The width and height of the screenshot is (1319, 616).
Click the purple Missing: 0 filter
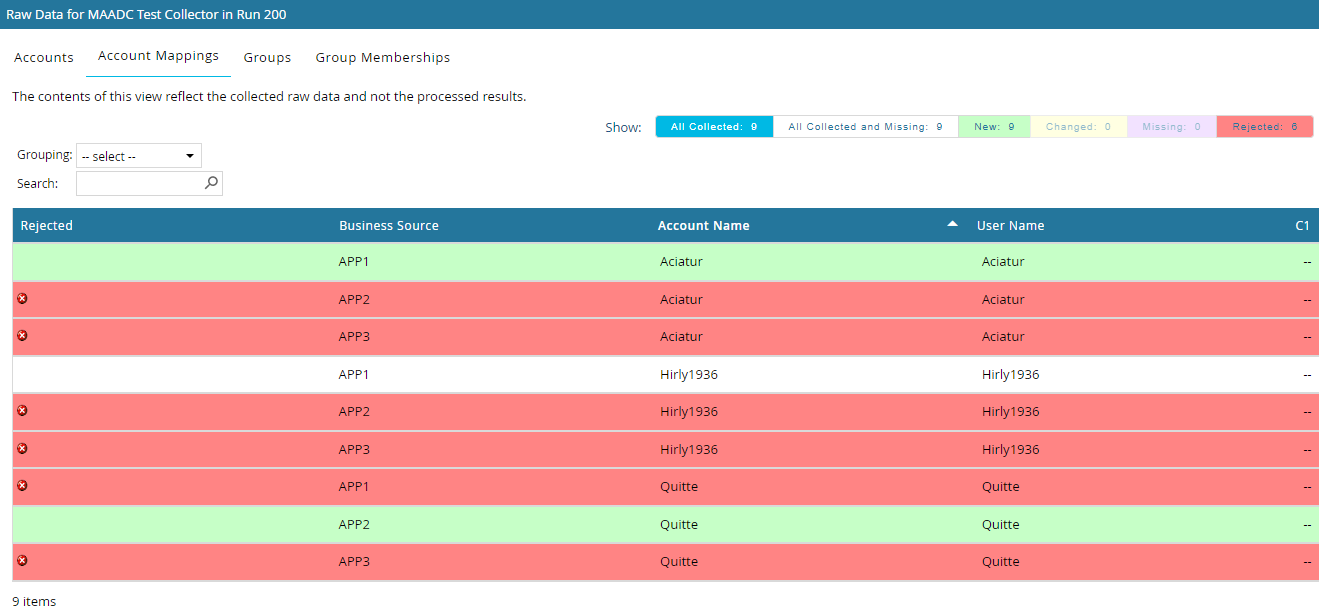pyautogui.click(x=1171, y=127)
